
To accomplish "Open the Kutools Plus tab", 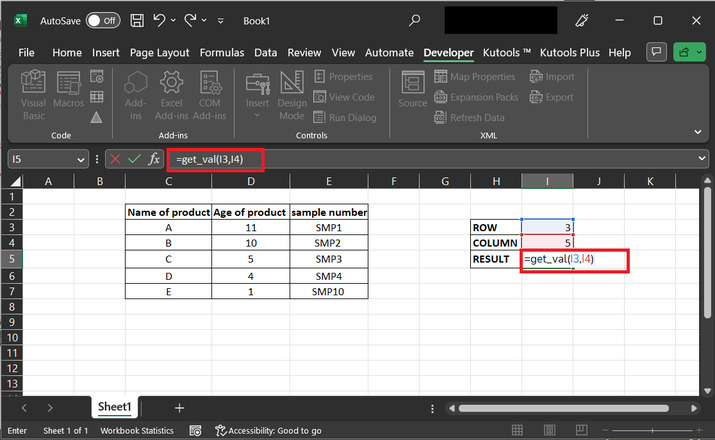I will (x=570, y=52).
